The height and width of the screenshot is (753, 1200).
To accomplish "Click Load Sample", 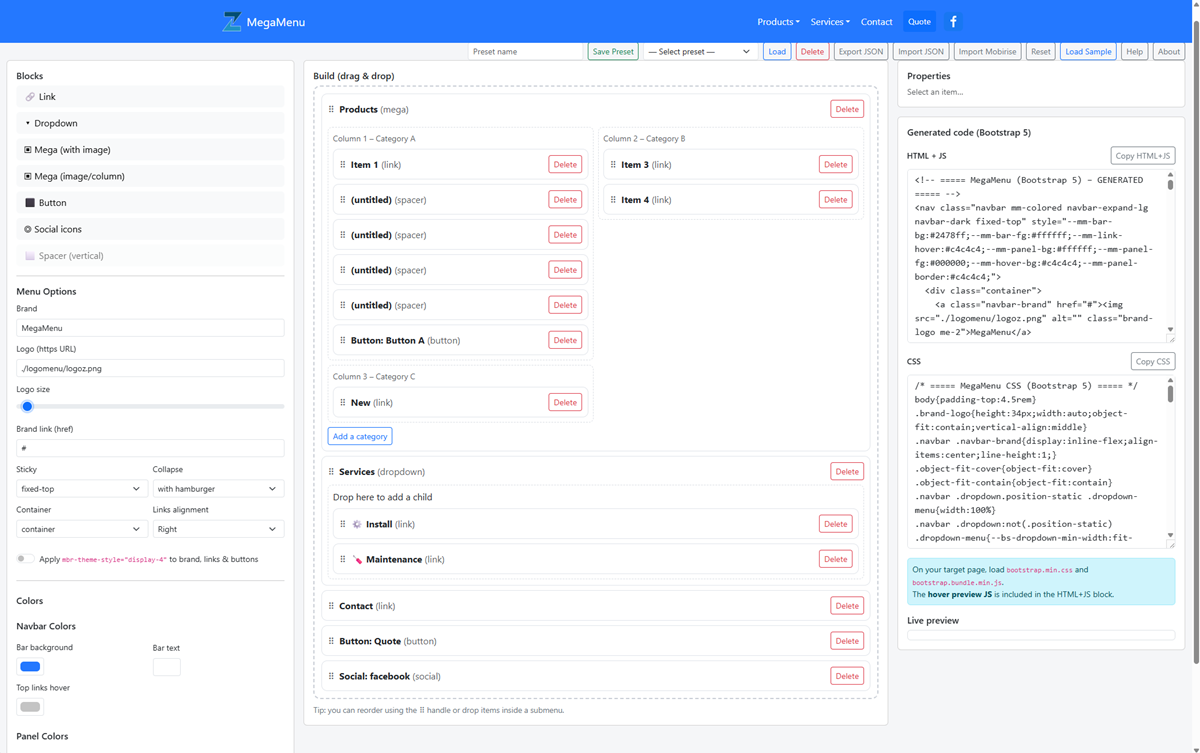I will [1088, 51].
